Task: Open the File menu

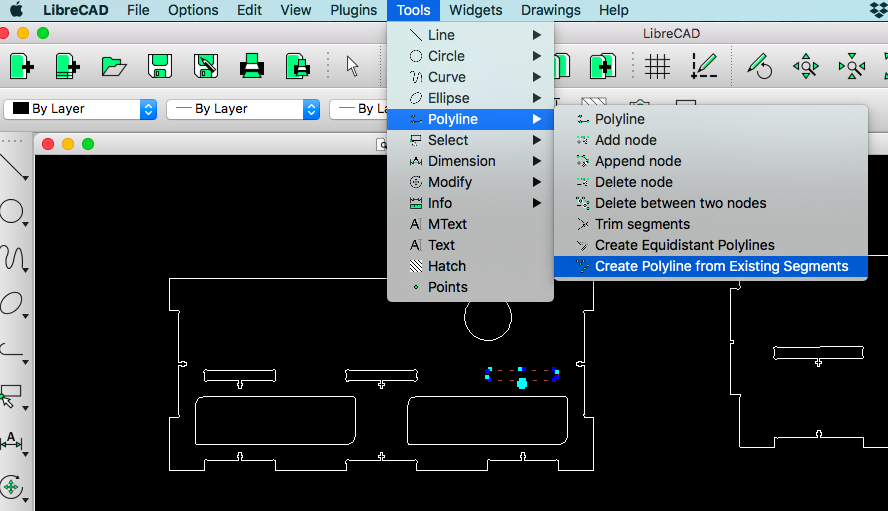Action: pos(138,10)
